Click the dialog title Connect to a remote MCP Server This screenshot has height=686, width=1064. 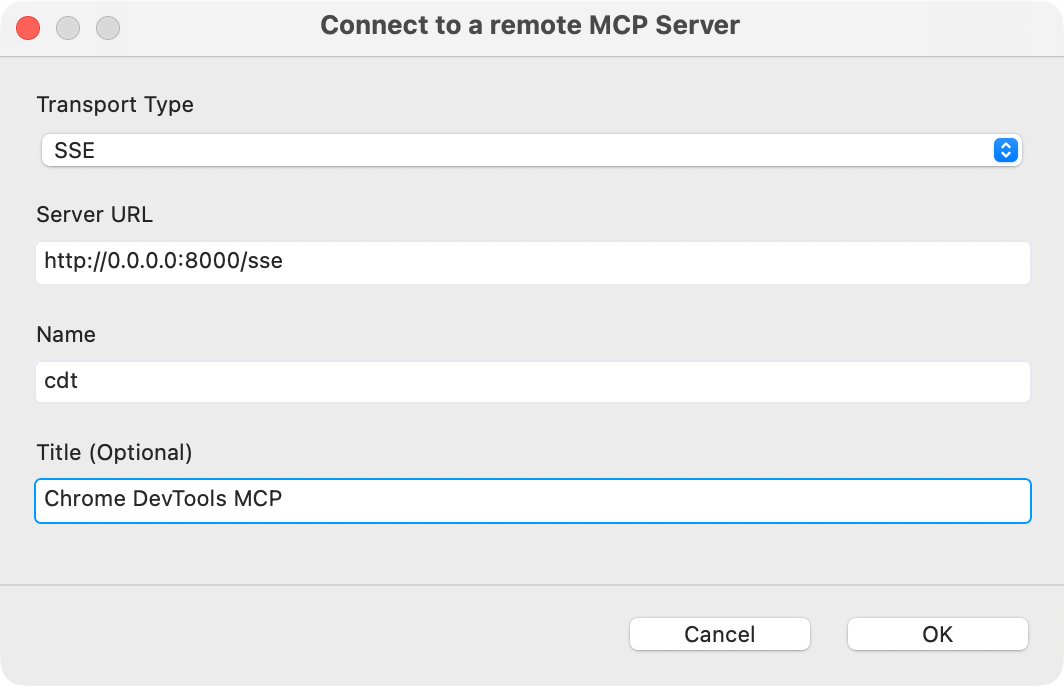(529, 25)
